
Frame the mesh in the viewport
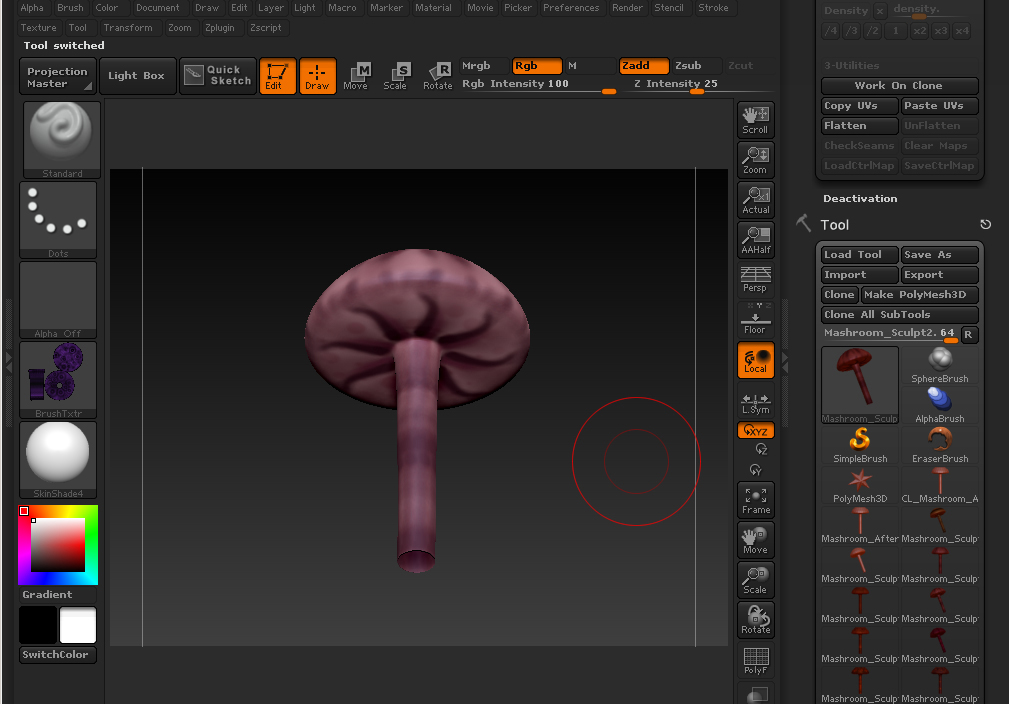pyautogui.click(x=755, y=500)
